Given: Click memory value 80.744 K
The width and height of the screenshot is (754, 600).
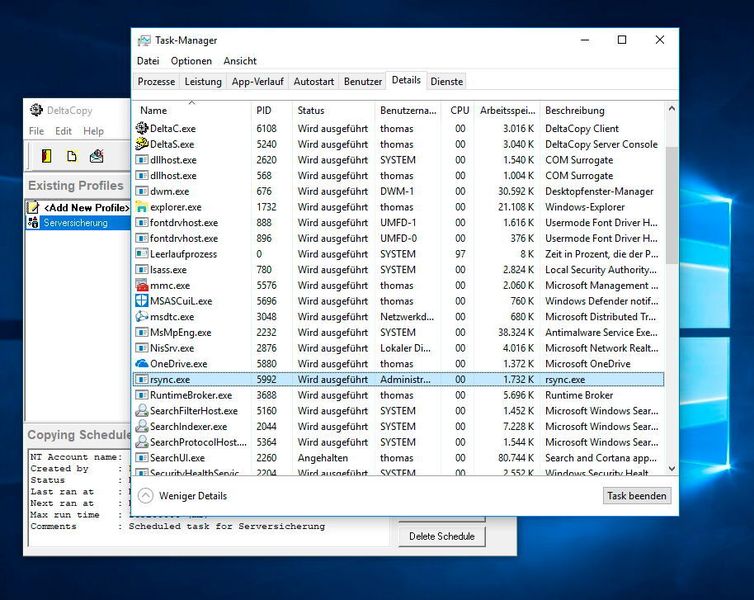Looking at the screenshot, I should tap(516, 458).
